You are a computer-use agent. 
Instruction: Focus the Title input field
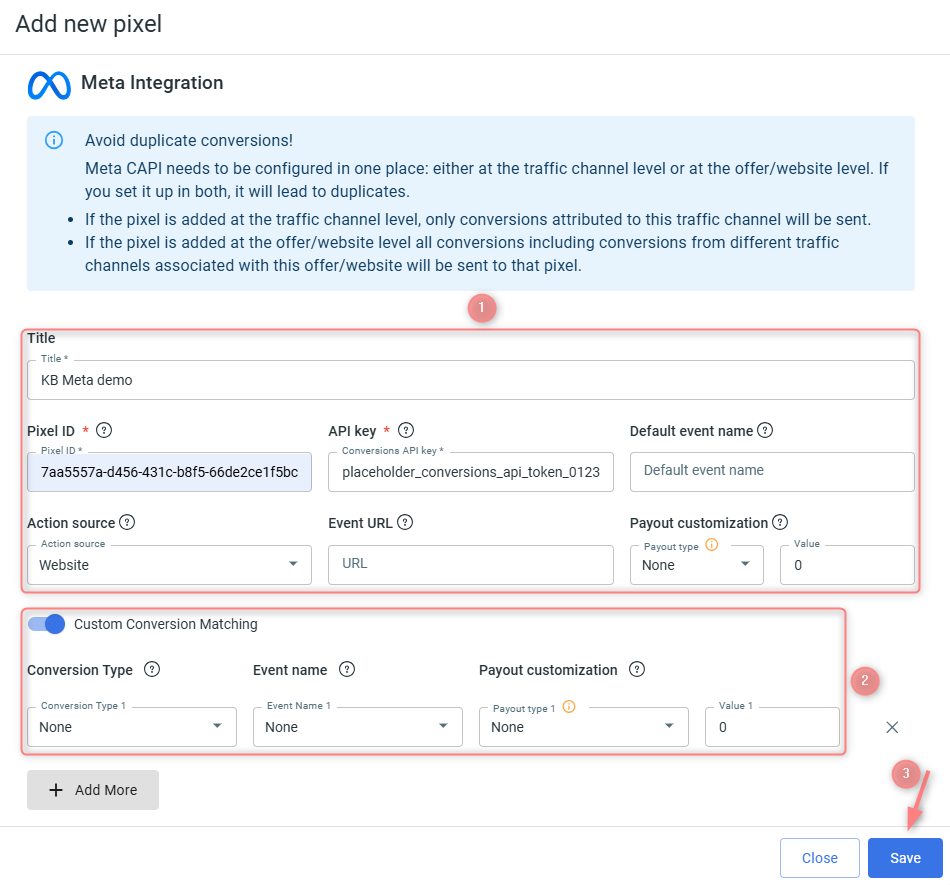[x=470, y=380]
